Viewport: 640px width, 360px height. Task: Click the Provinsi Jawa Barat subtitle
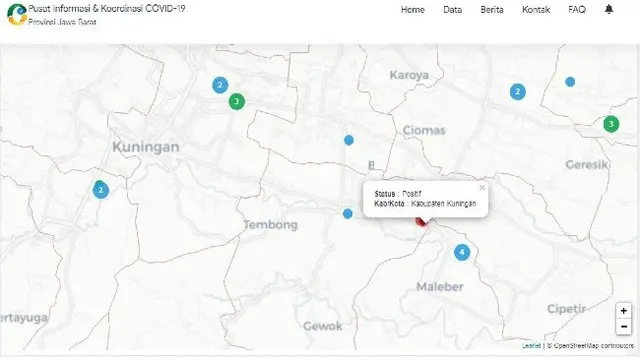[62, 22]
